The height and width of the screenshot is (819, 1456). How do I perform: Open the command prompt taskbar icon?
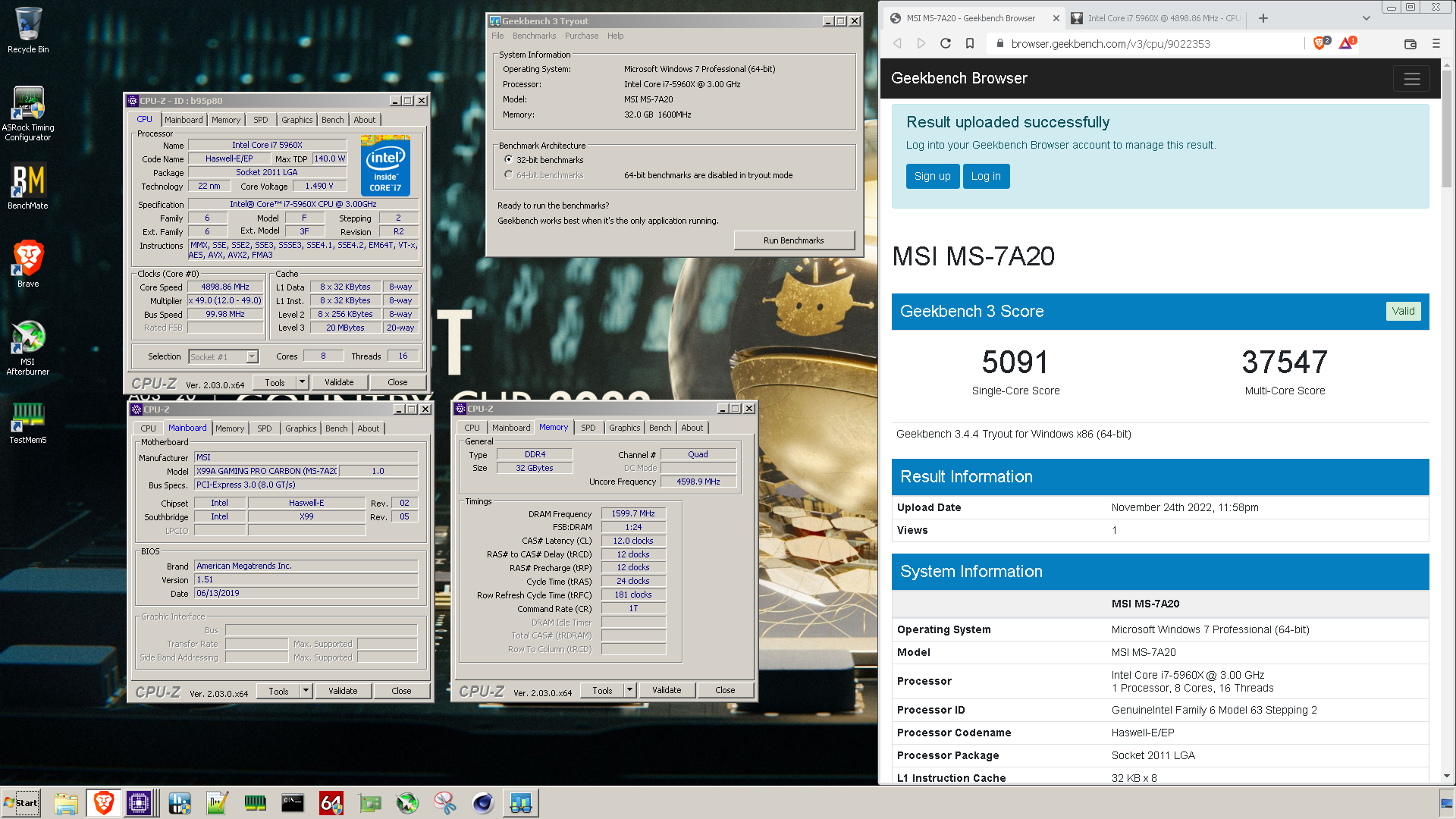click(293, 803)
